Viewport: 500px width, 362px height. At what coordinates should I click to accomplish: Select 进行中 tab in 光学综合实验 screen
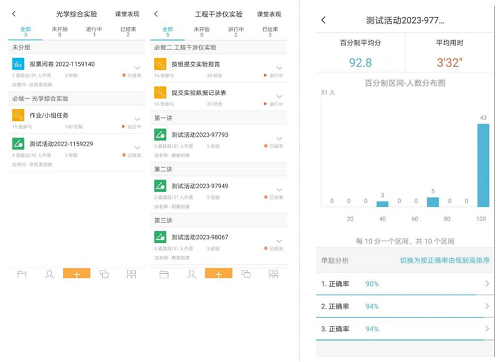[x=94, y=32]
